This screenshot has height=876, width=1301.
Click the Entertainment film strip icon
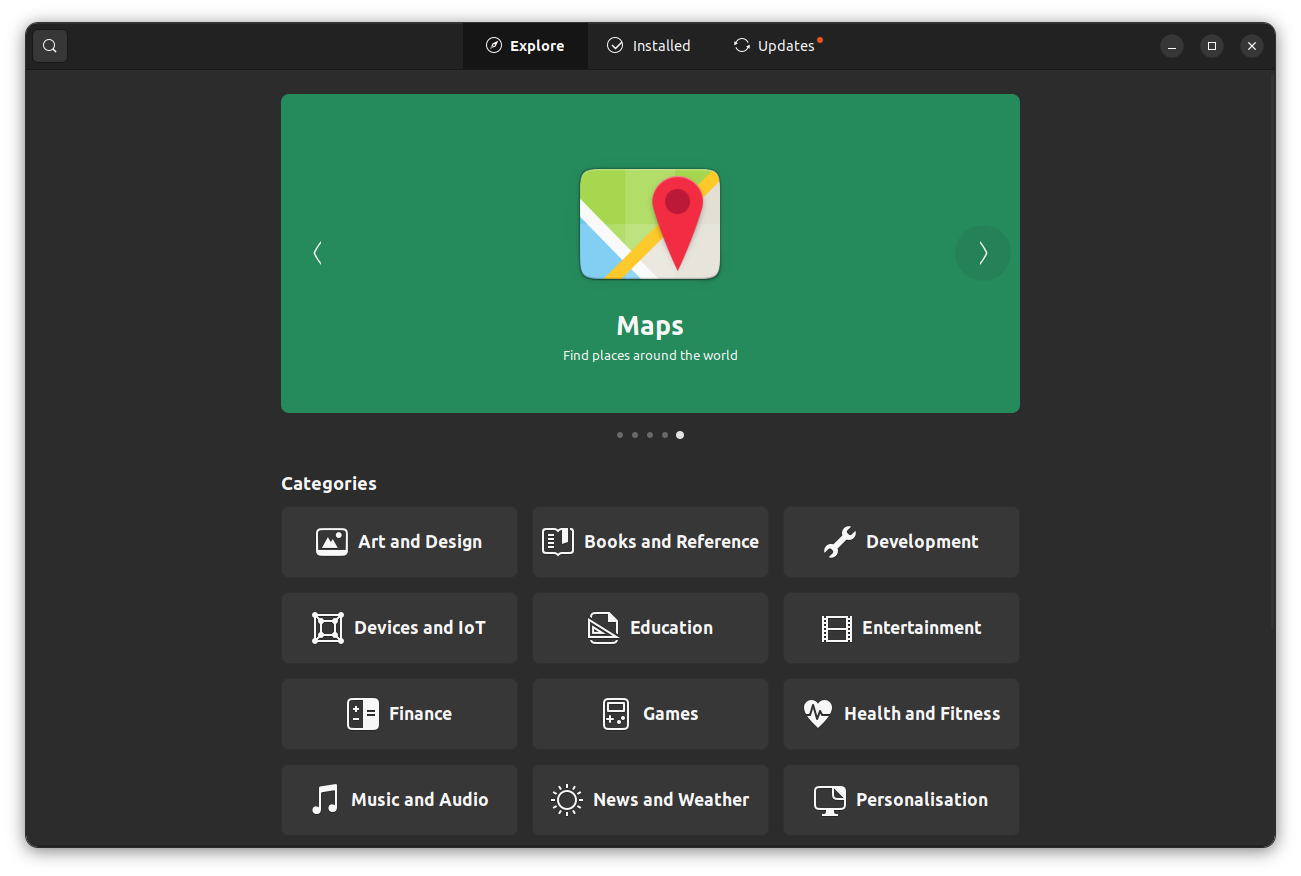[x=836, y=628]
